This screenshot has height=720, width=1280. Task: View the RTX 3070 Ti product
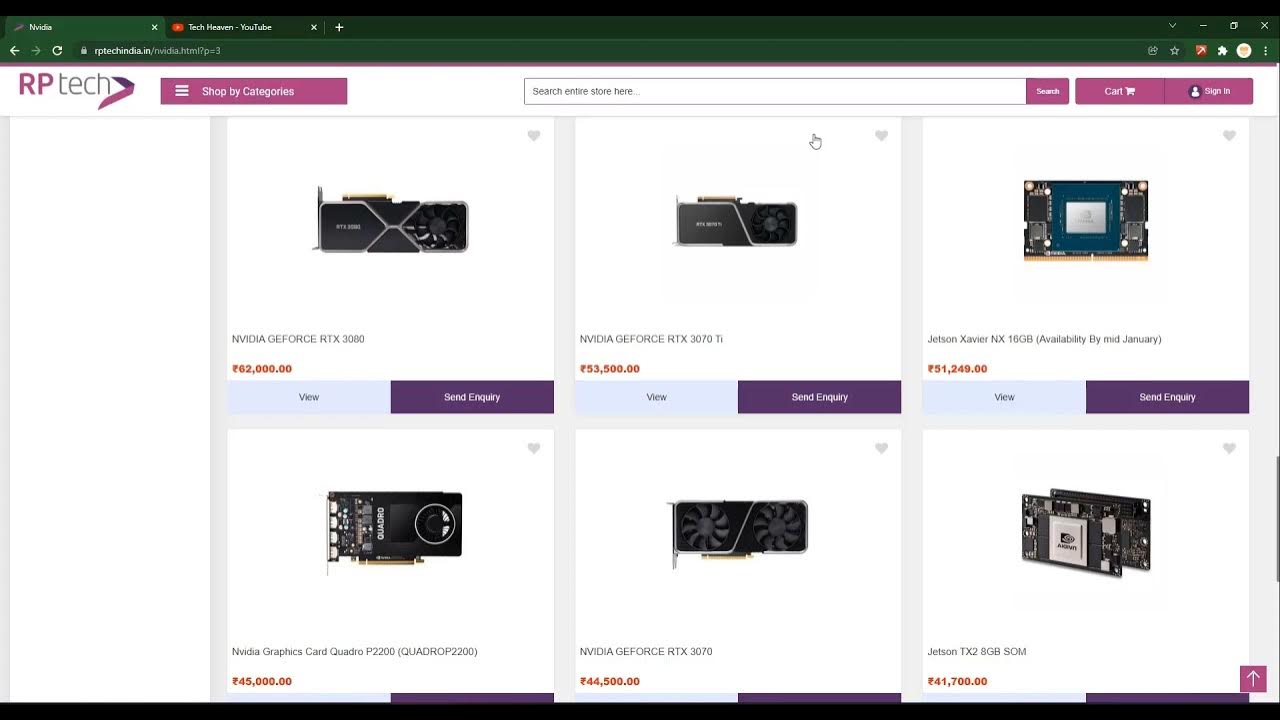click(x=657, y=397)
